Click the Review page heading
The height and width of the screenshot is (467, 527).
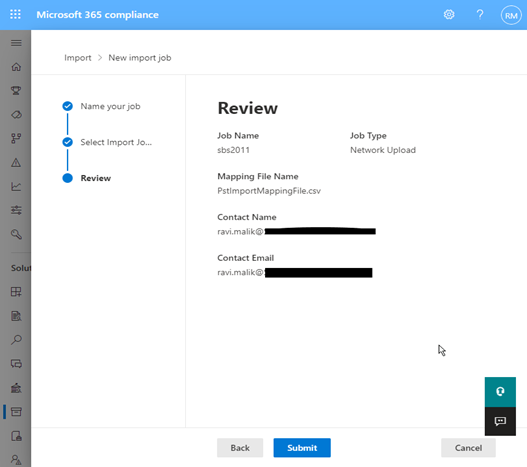pos(248,108)
